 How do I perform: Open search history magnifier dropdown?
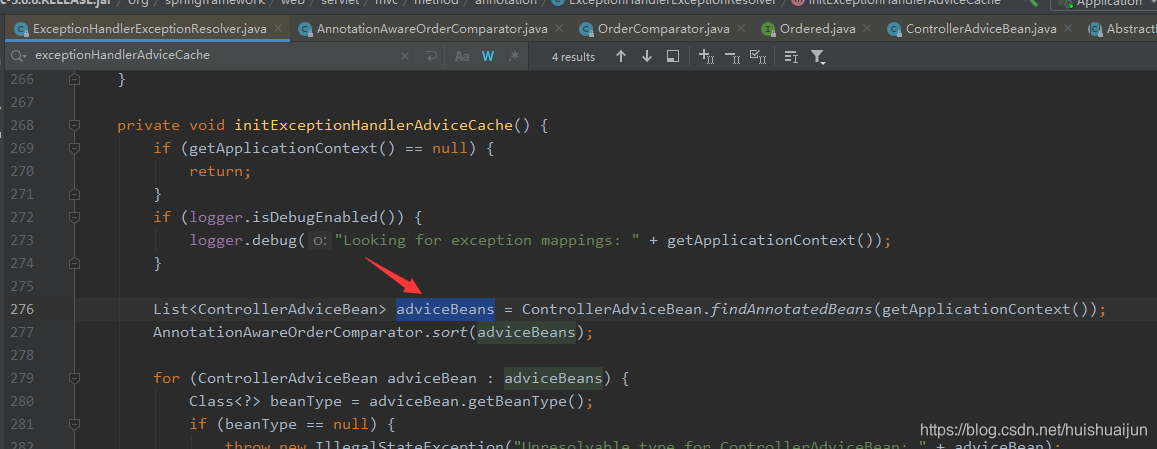click(x=18, y=56)
